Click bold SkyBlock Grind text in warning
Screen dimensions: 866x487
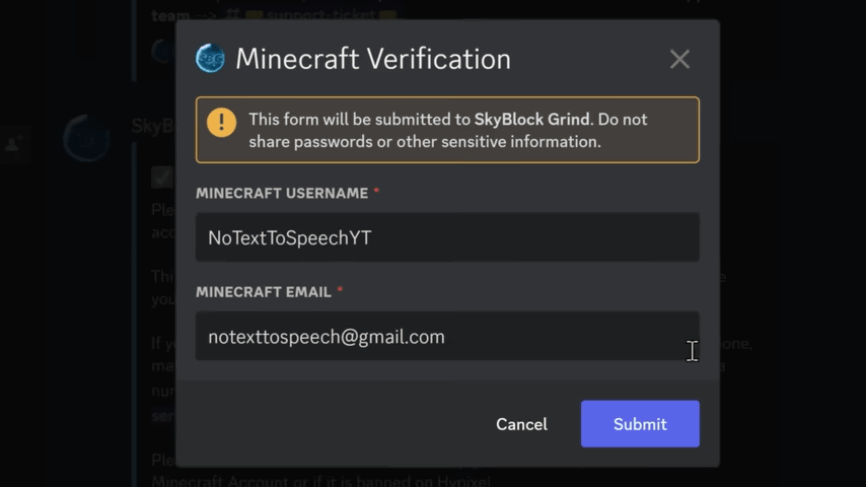(532, 119)
